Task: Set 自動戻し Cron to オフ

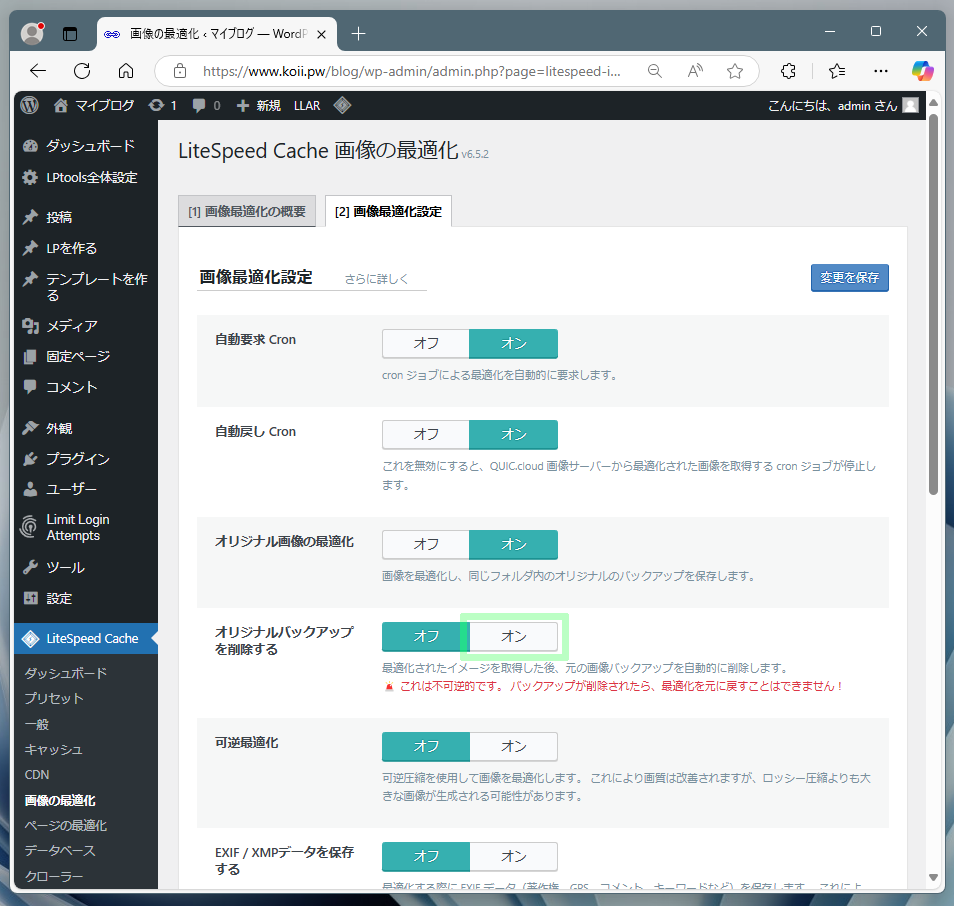Action: coord(426,434)
